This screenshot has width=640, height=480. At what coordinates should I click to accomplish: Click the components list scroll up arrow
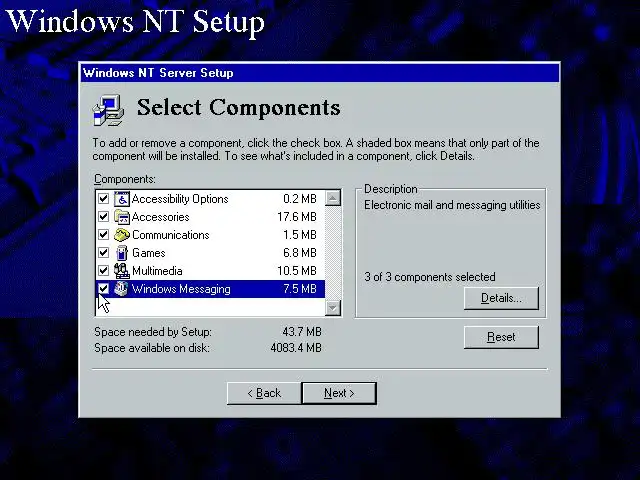pyautogui.click(x=333, y=198)
